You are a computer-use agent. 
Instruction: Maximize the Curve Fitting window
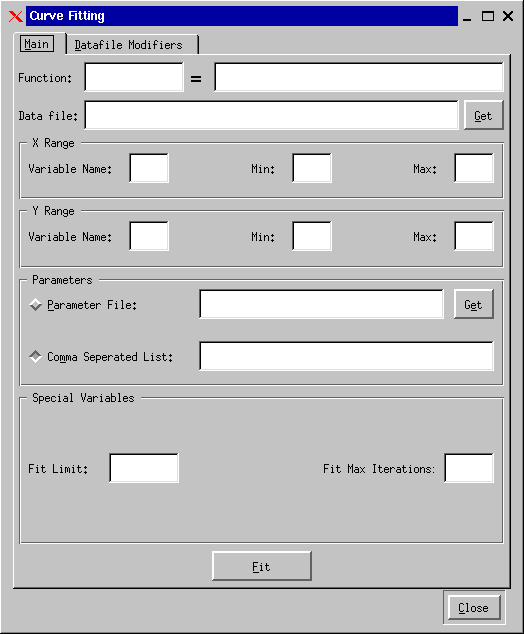[488, 16]
